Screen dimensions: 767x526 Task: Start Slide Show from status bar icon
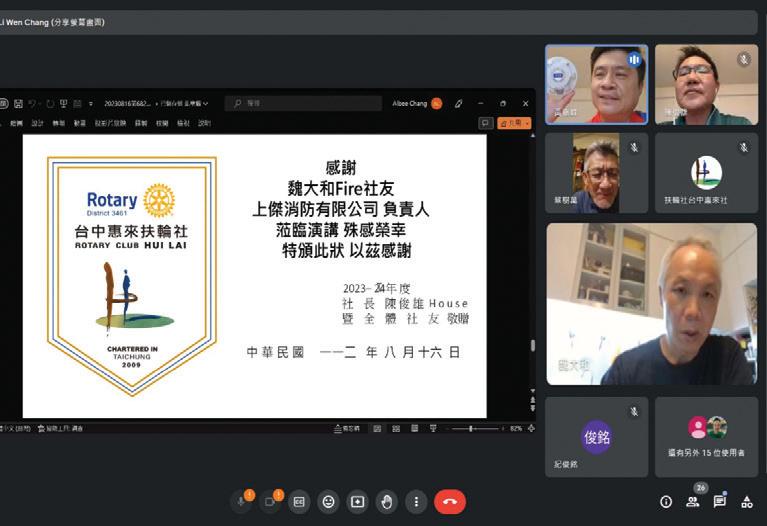[x=433, y=429]
